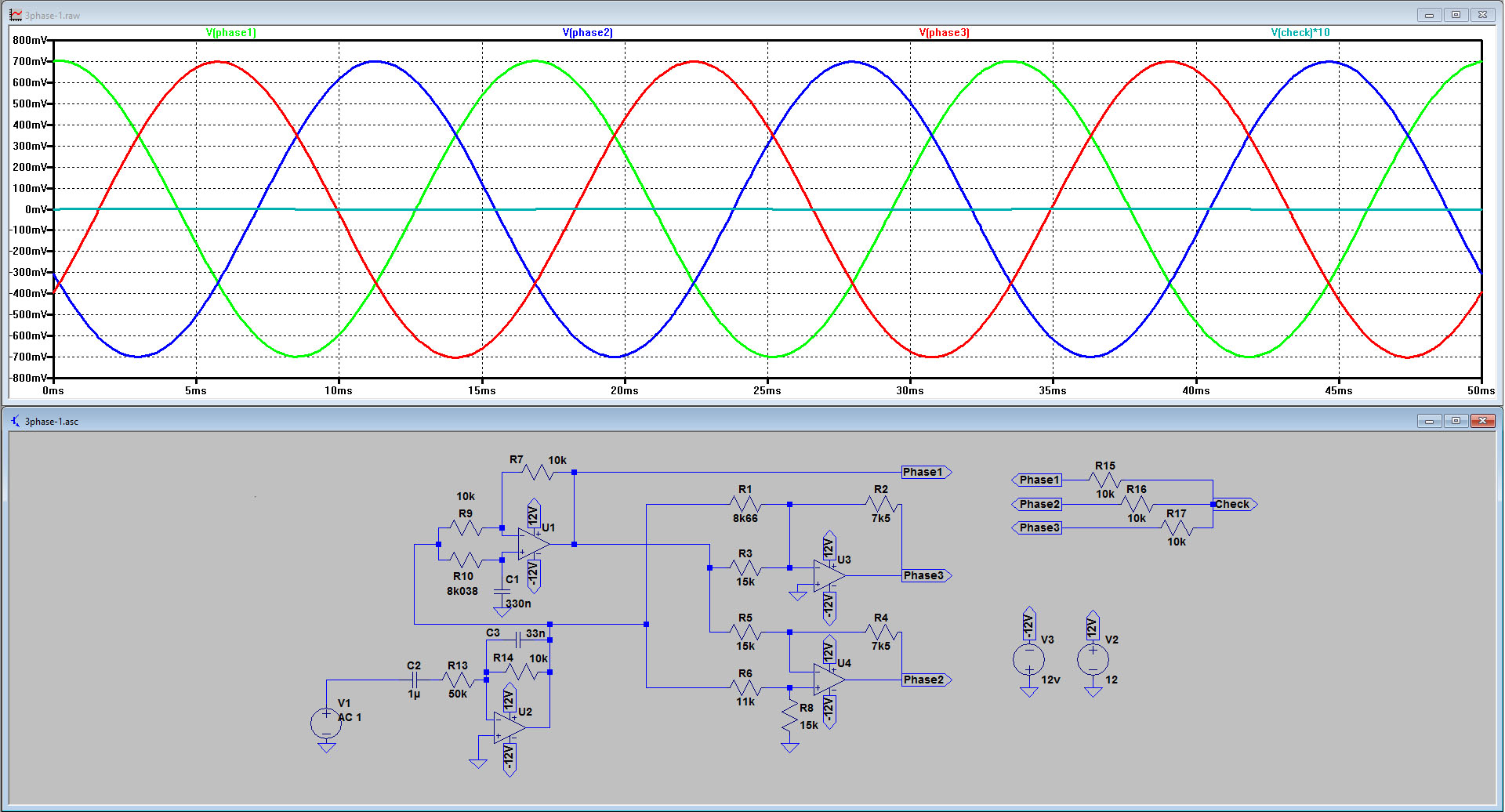The width and height of the screenshot is (1505, 812).
Task: Select the V(phase3) trace label
Action: (x=944, y=32)
